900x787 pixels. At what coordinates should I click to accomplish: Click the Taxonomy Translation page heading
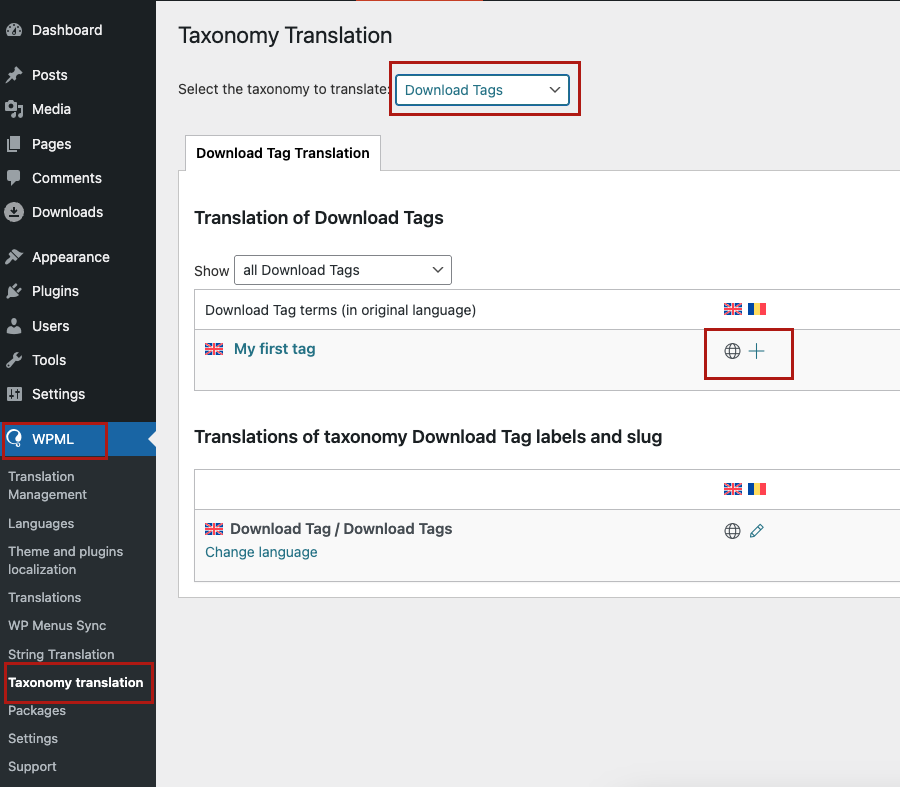click(285, 36)
